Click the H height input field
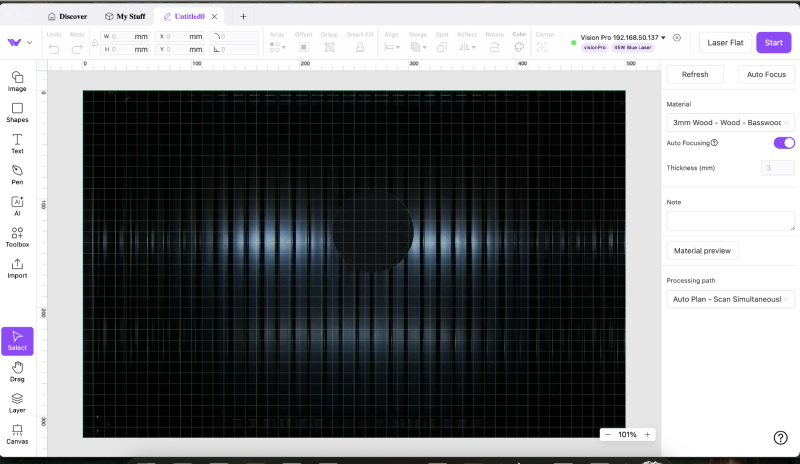 125,50
